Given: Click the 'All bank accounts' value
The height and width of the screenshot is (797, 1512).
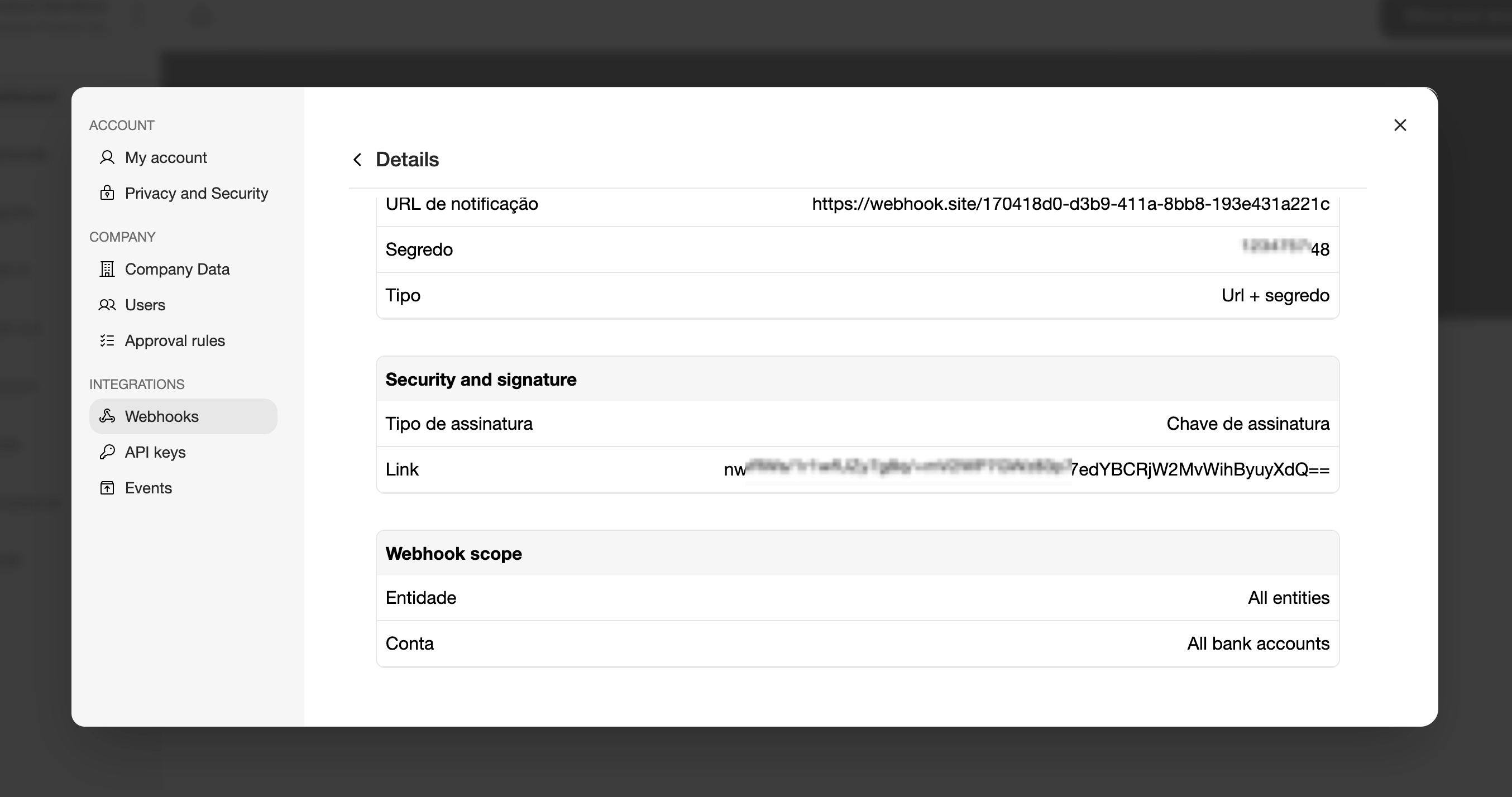Looking at the screenshot, I should click(x=1259, y=644).
